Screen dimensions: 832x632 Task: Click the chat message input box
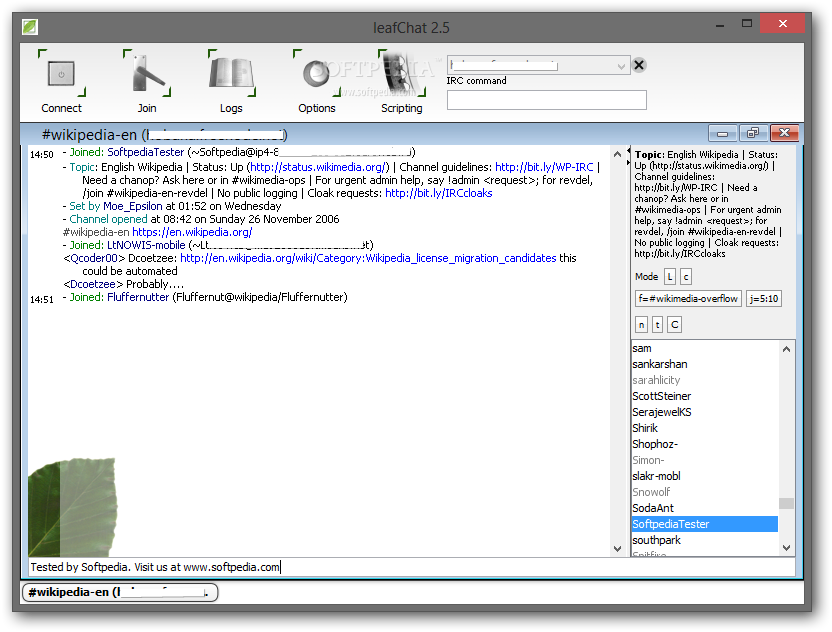411,567
